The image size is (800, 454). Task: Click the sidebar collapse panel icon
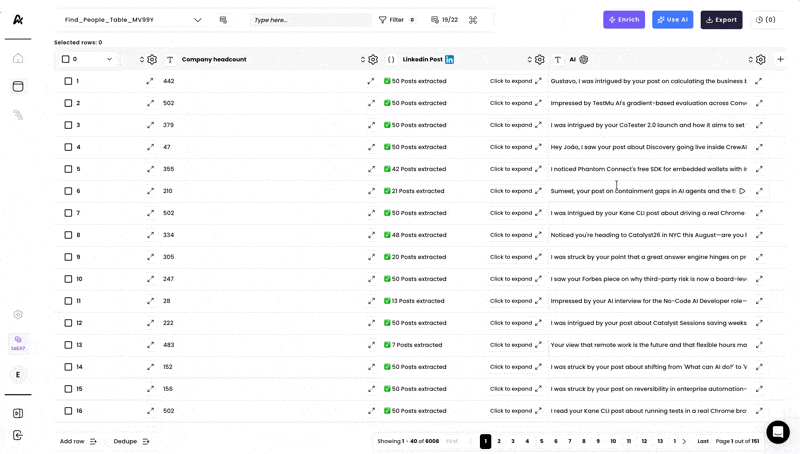18,413
